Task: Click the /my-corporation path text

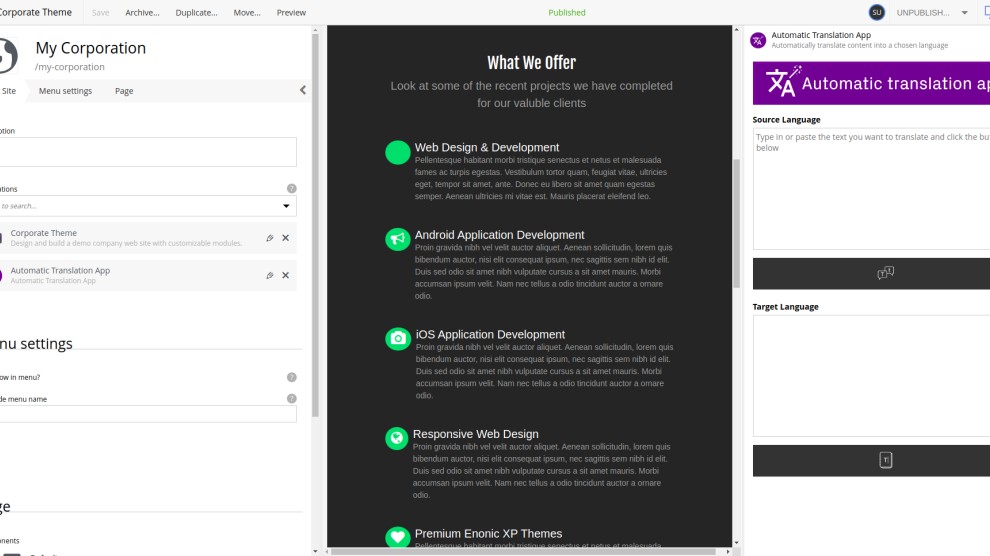Action: [69, 67]
